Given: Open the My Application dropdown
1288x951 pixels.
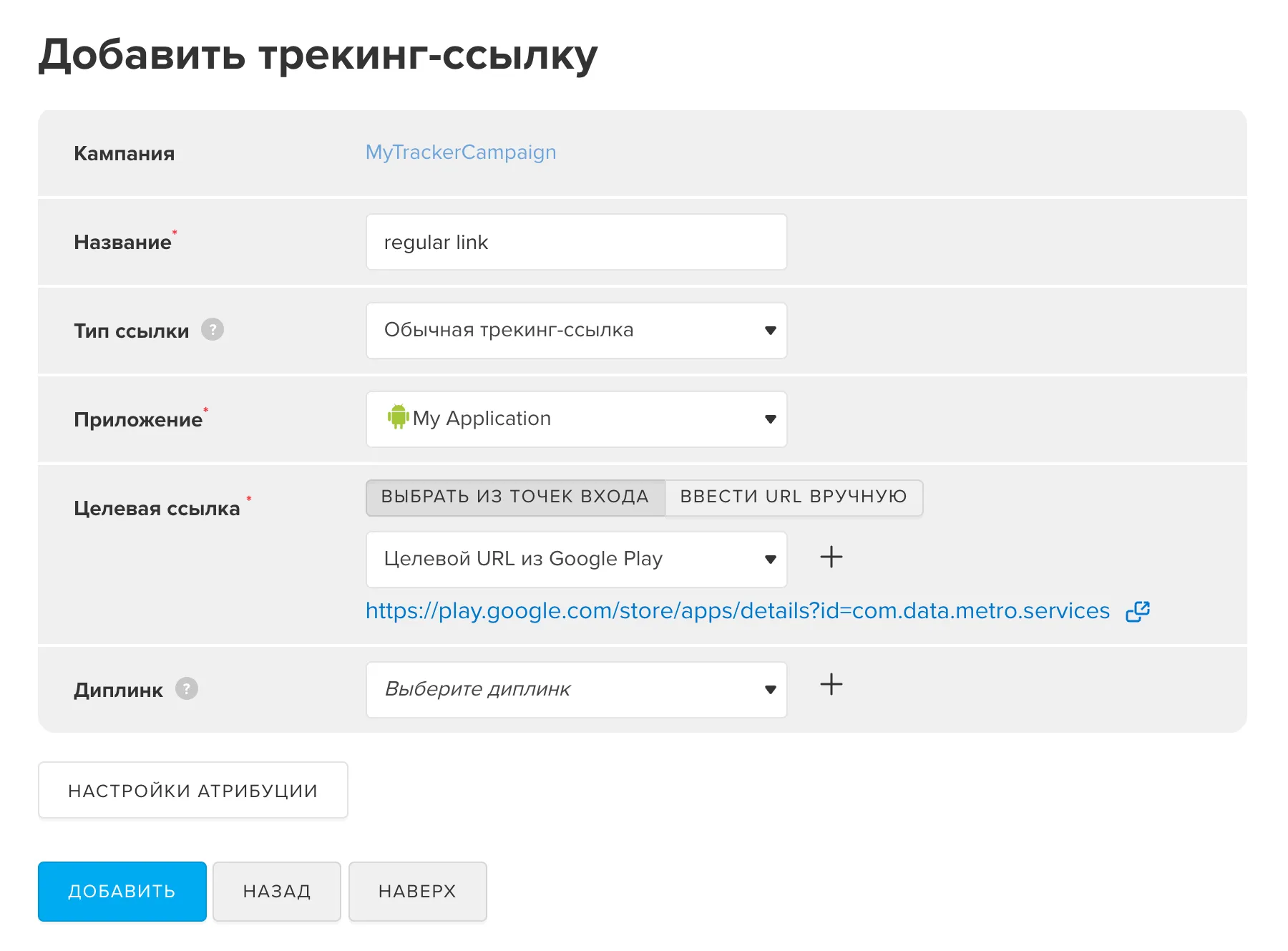Looking at the screenshot, I should point(576,419).
